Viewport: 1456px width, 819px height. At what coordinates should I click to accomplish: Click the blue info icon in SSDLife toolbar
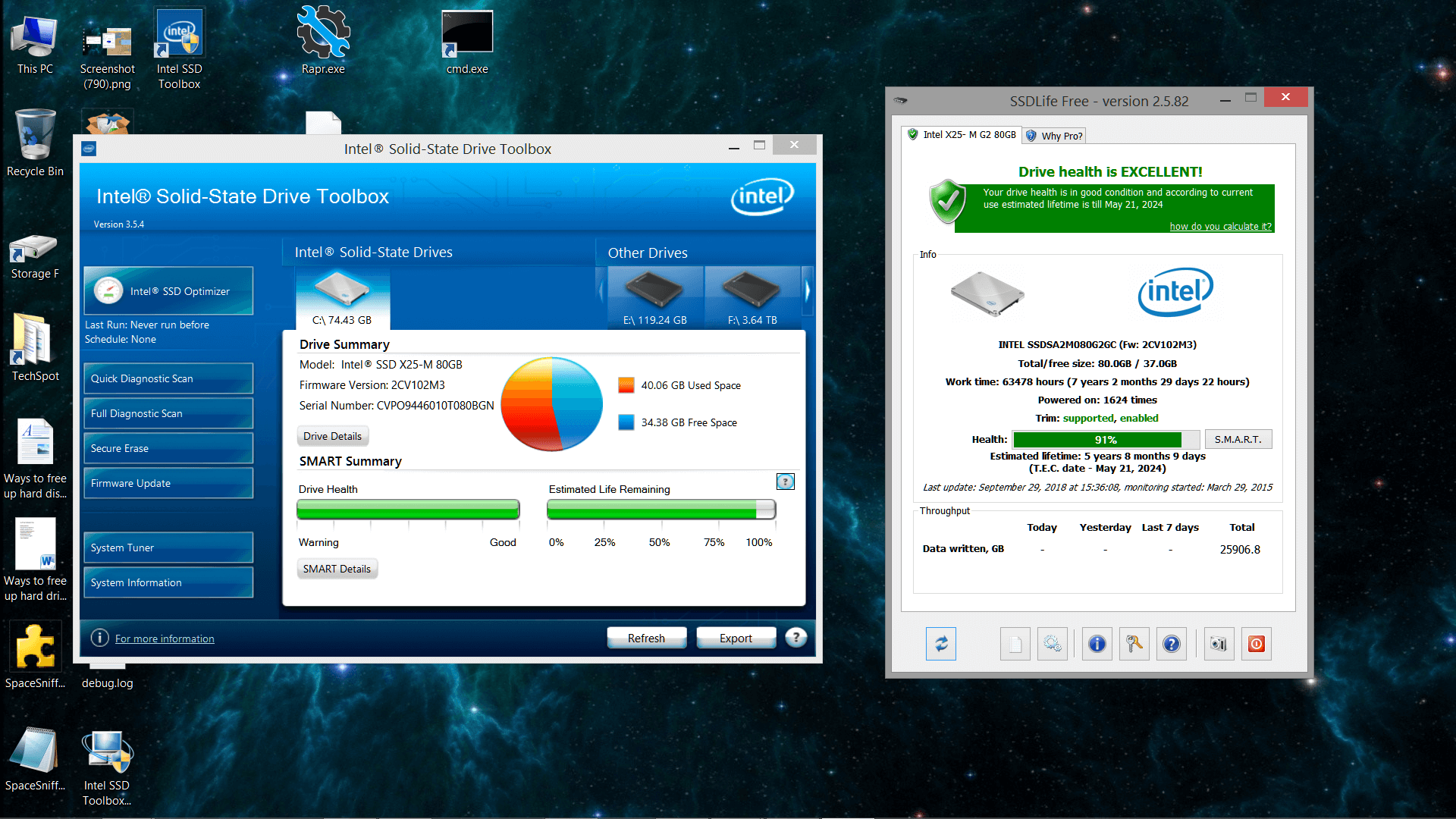pos(1097,644)
